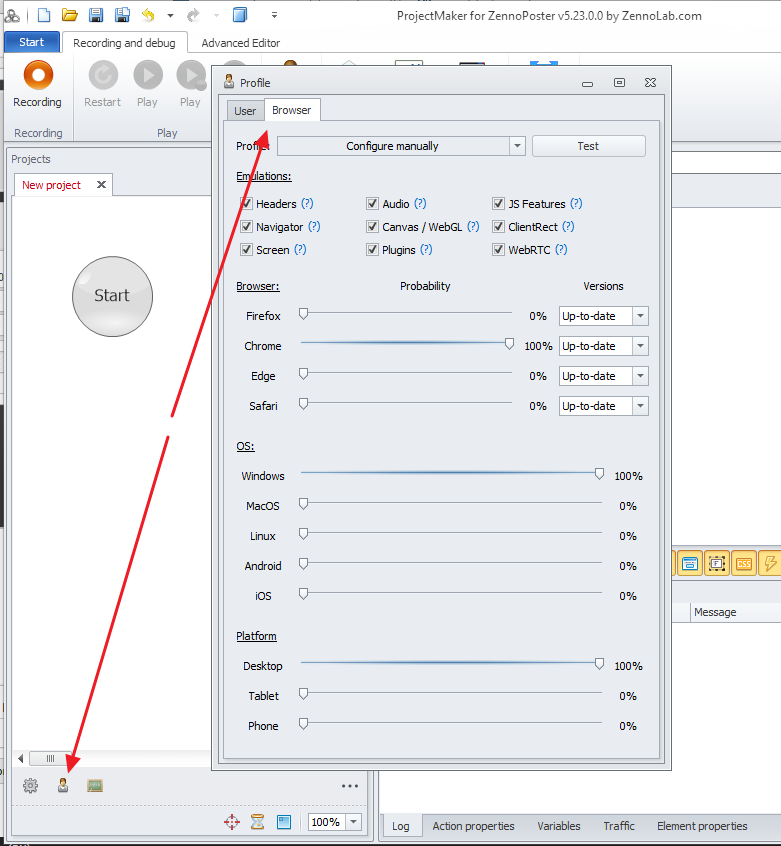Image resolution: width=781 pixels, height=846 pixels.
Task: Click the blue window icon beside hourglass
Action: point(284,822)
